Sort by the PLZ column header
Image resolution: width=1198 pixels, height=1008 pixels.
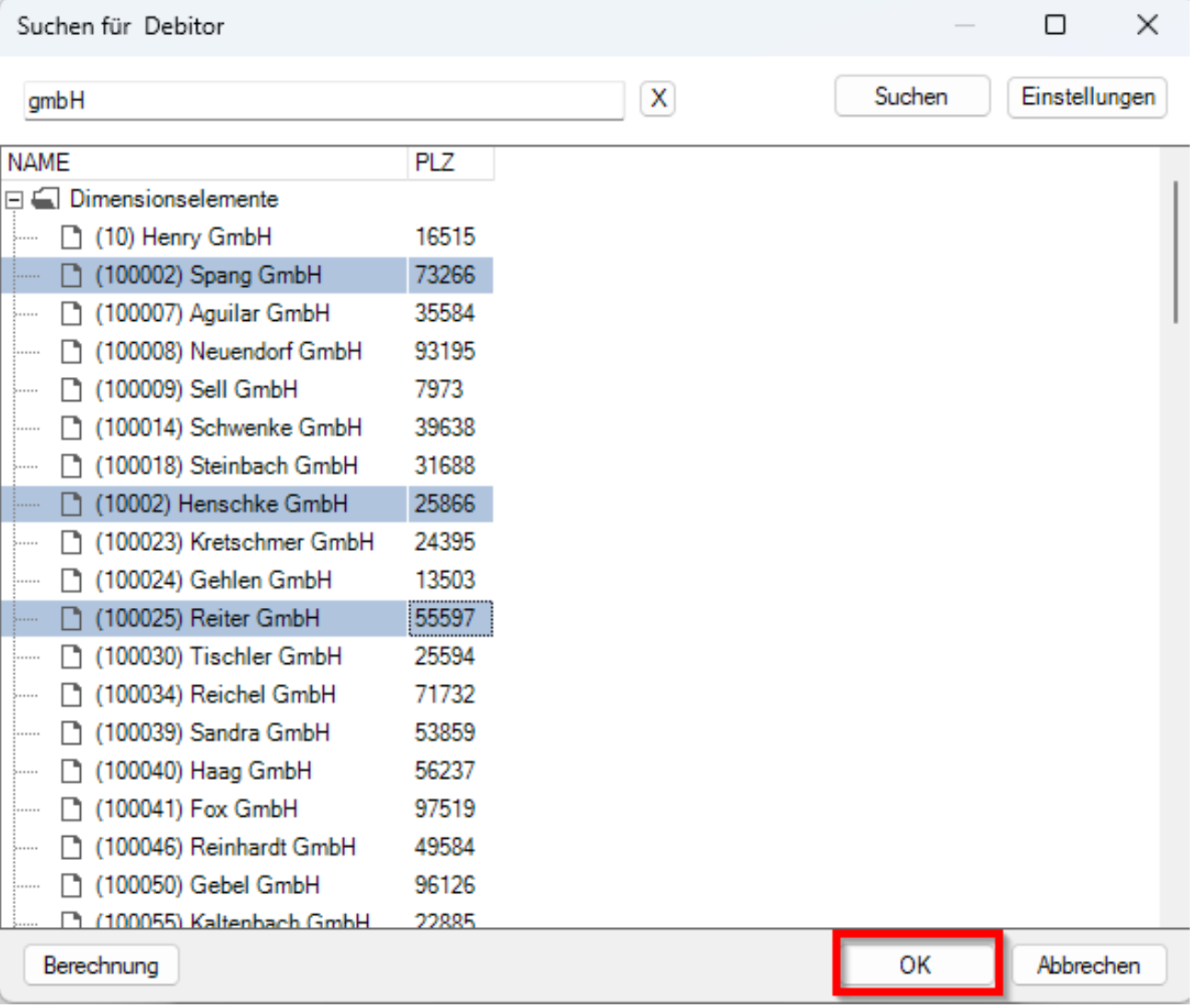coord(451,163)
